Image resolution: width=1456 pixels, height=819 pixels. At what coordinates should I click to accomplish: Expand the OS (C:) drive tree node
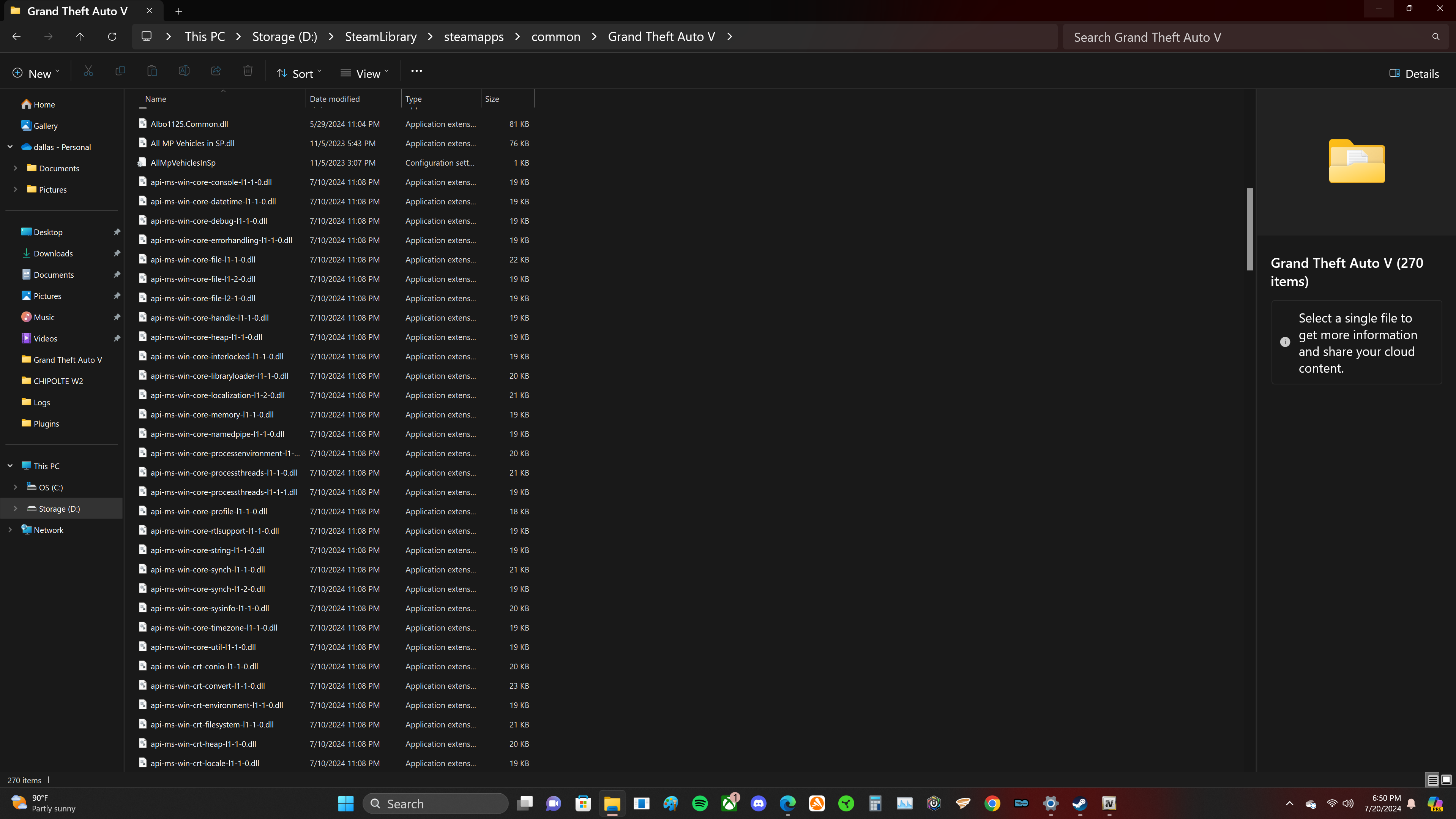click(x=15, y=487)
